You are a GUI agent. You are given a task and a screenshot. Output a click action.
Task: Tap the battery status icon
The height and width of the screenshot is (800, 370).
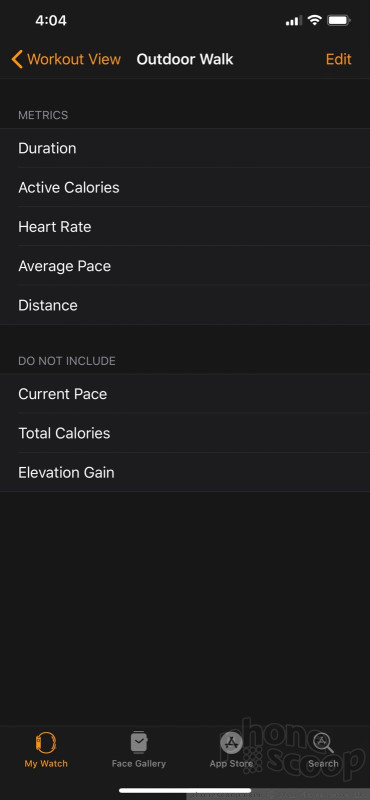pyautogui.click(x=339, y=20)
